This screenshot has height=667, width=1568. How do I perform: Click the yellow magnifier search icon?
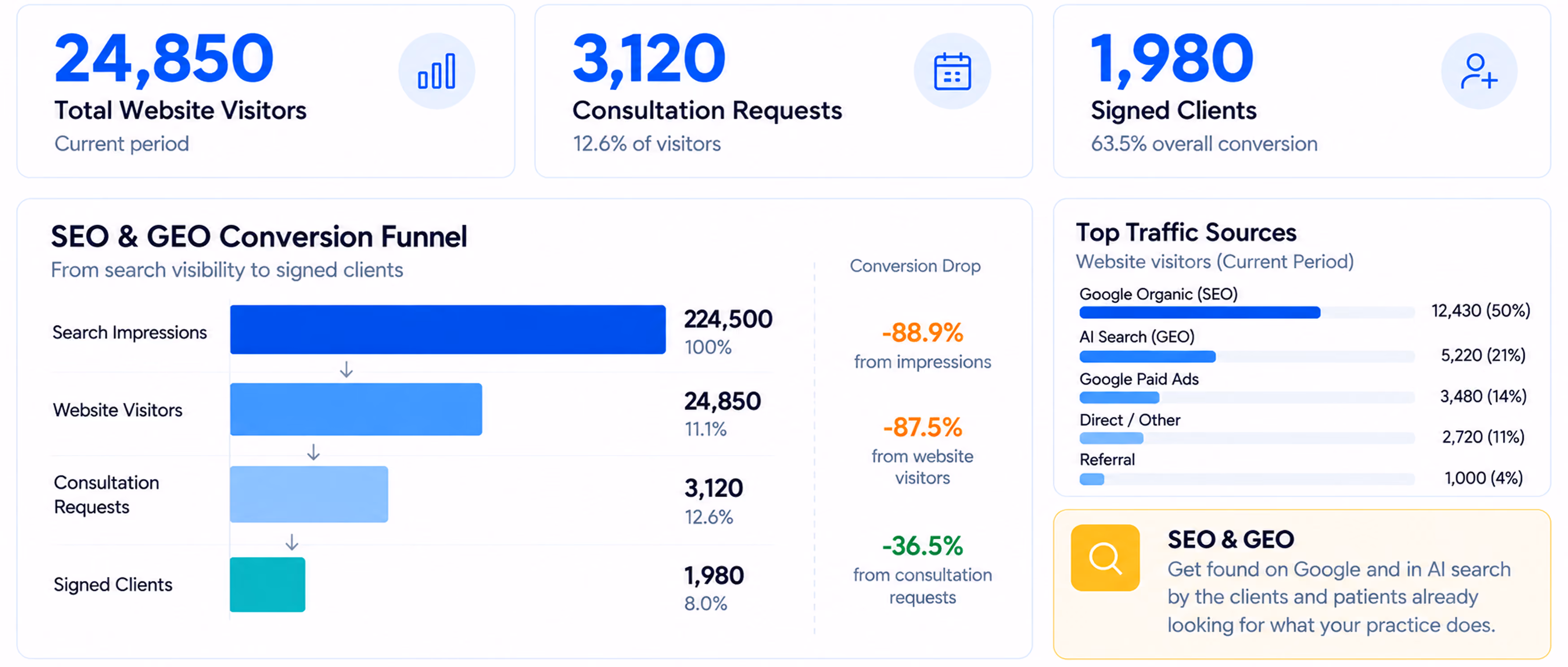pos(1105,558)
